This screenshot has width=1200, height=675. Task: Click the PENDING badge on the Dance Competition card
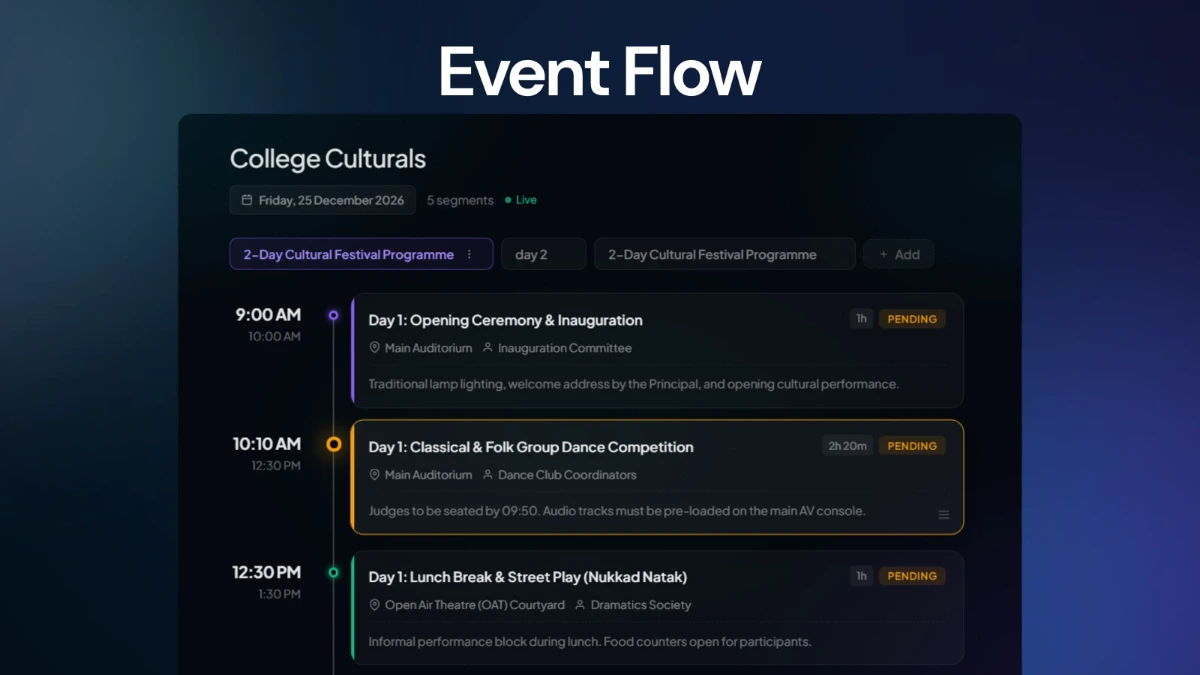pyautogui.click(x=912, y=446)
